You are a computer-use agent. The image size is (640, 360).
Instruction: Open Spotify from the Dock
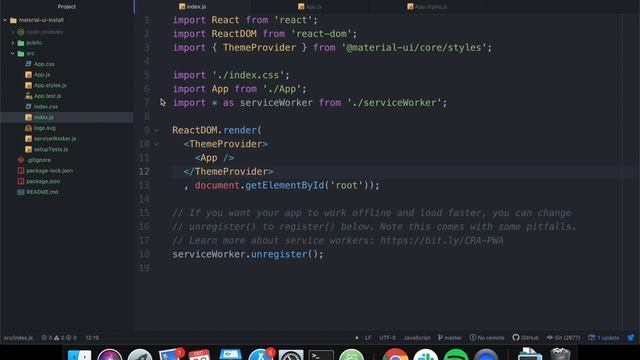[x=456, y=355]
